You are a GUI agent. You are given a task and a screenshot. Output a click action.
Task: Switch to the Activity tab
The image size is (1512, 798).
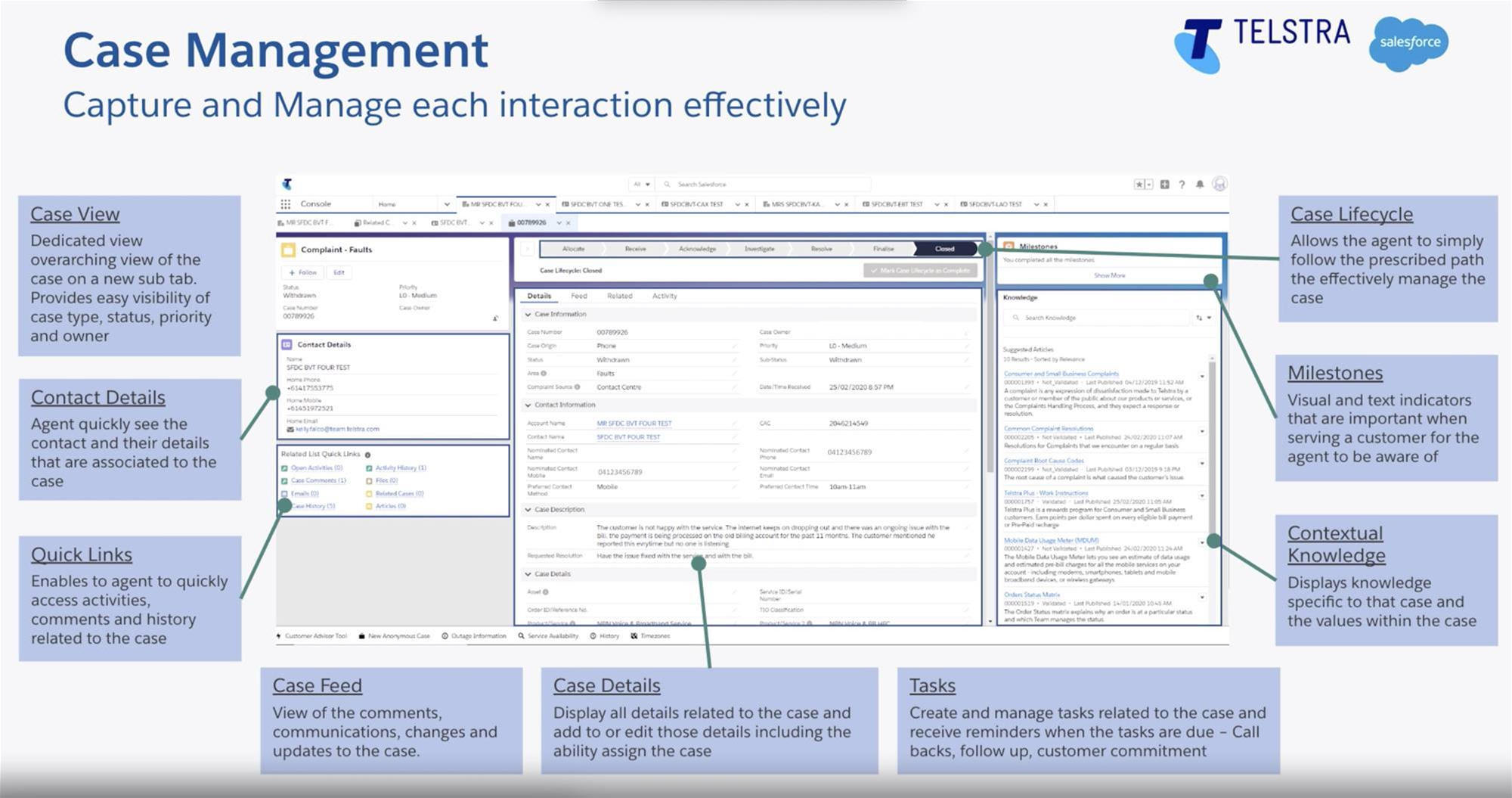tap(665, 296)
